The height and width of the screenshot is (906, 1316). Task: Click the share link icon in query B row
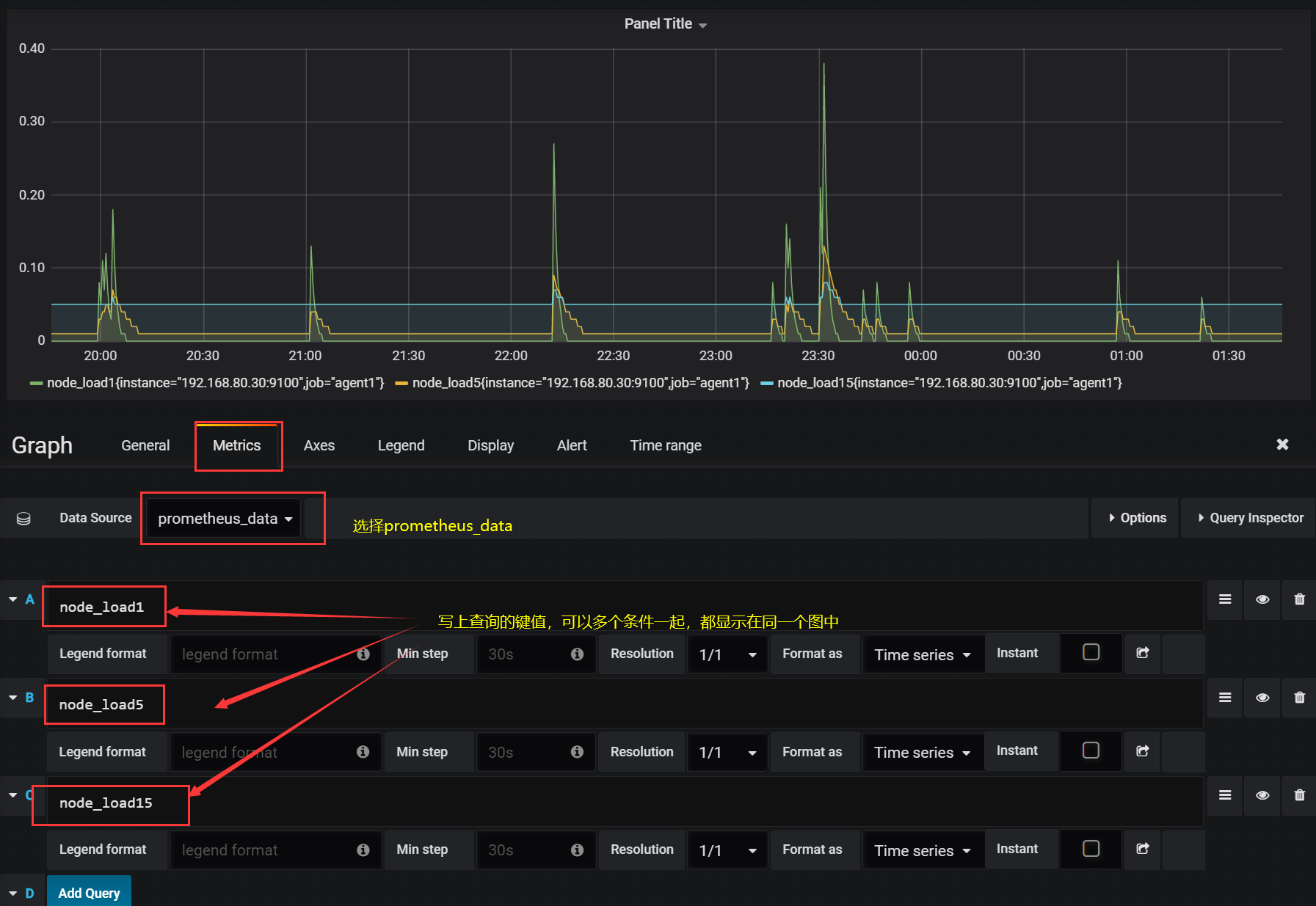(x=1143, y=751)
